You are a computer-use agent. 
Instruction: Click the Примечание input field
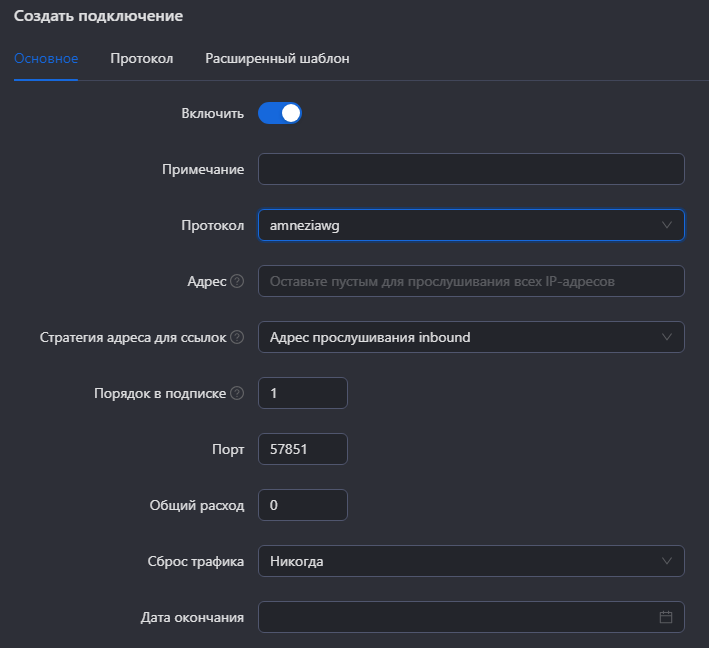(471, 169)
